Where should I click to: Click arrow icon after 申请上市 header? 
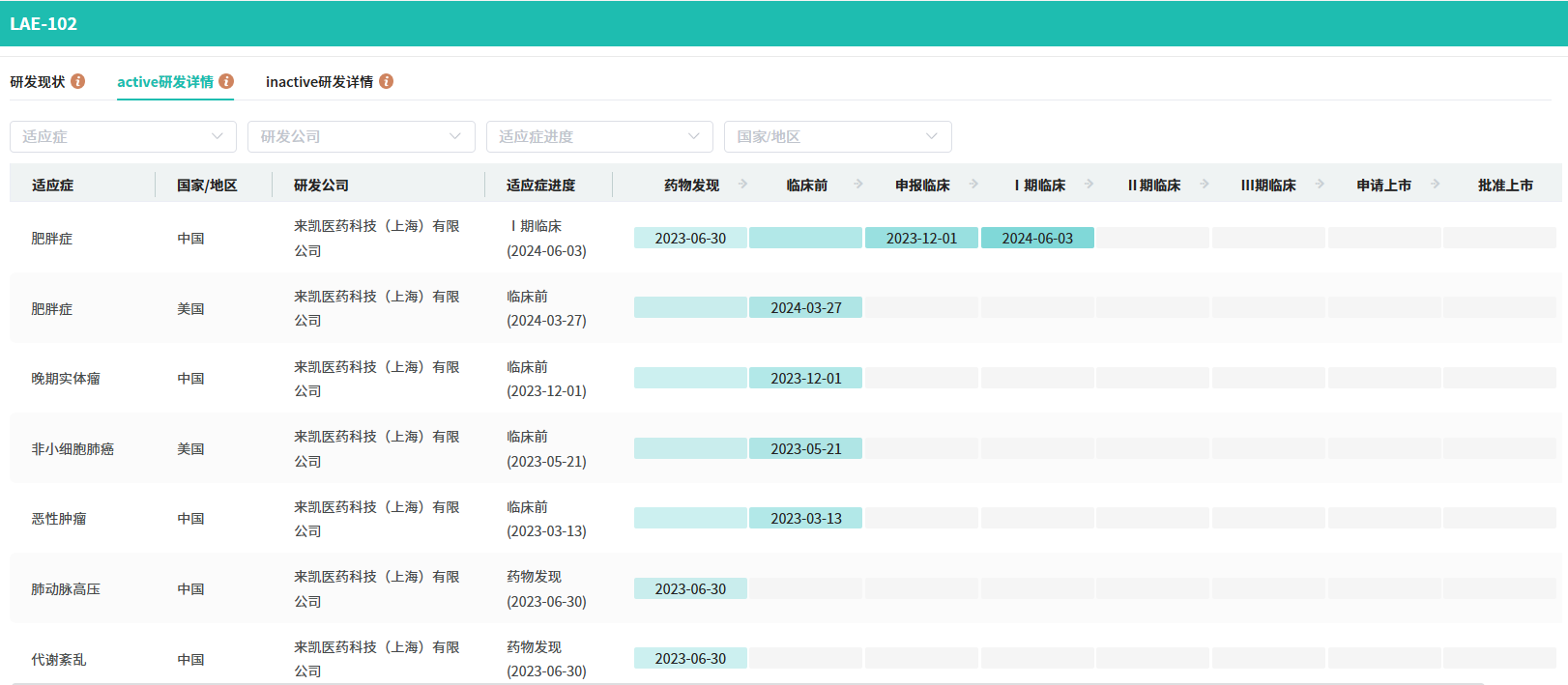[x=1436, y=184]
